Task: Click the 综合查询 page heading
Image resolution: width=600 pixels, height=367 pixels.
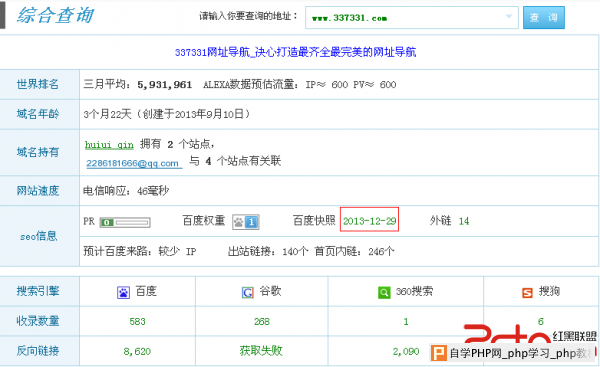Action: (x=55, y=16)
